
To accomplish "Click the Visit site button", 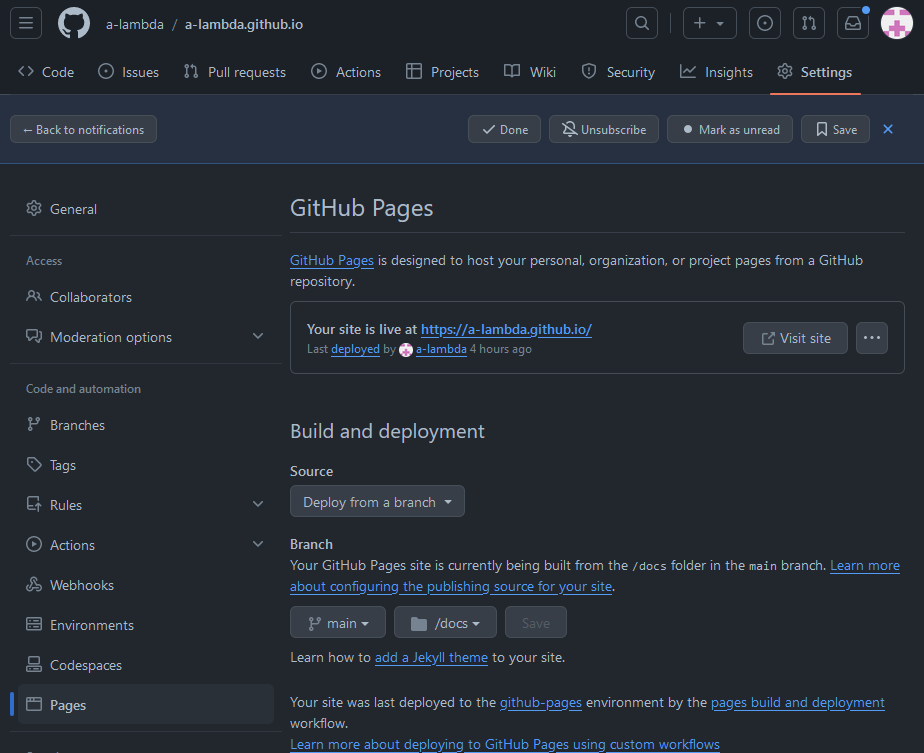I will 795,338.
